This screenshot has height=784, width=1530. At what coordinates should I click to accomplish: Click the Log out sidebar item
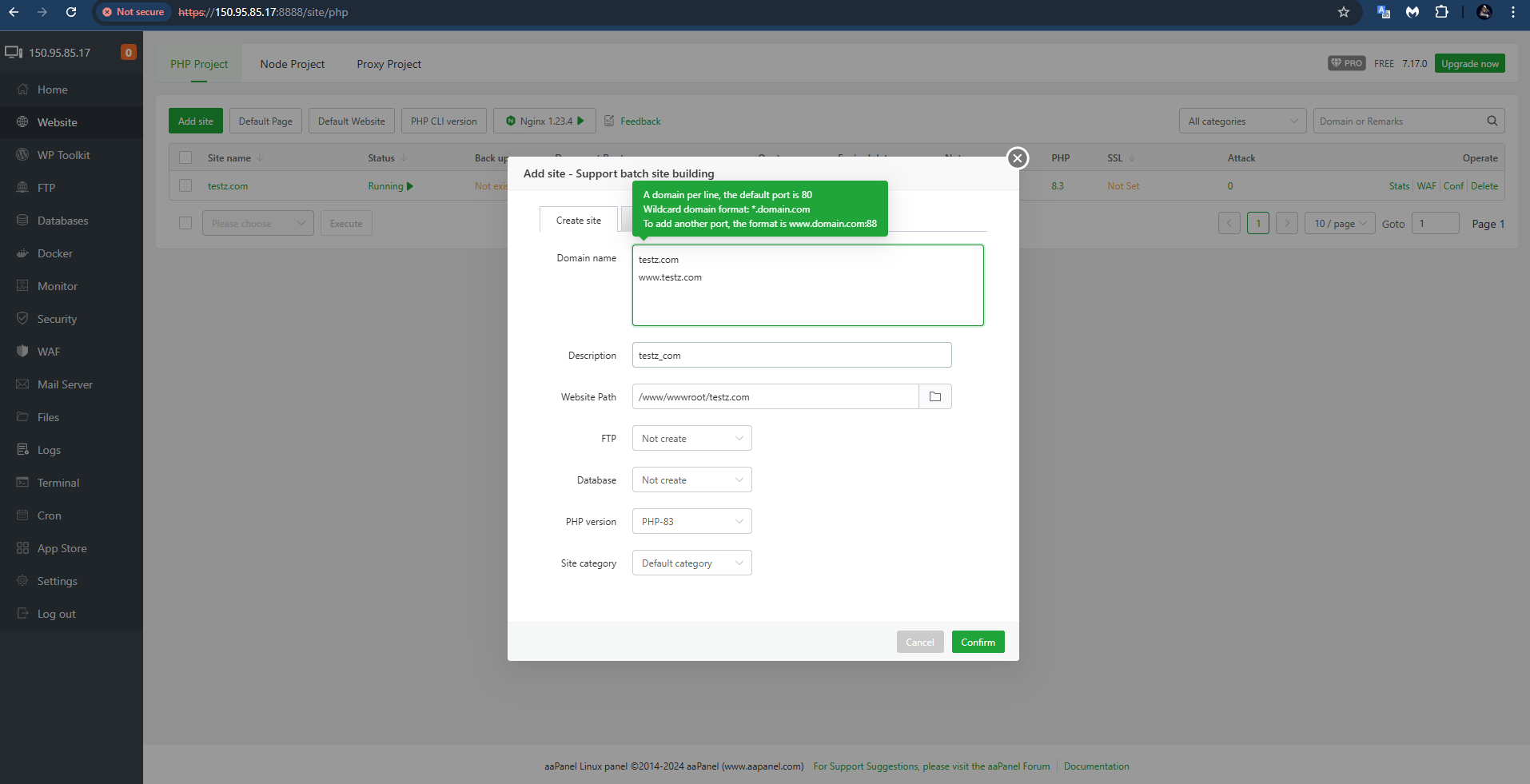(x=71, y=614)
